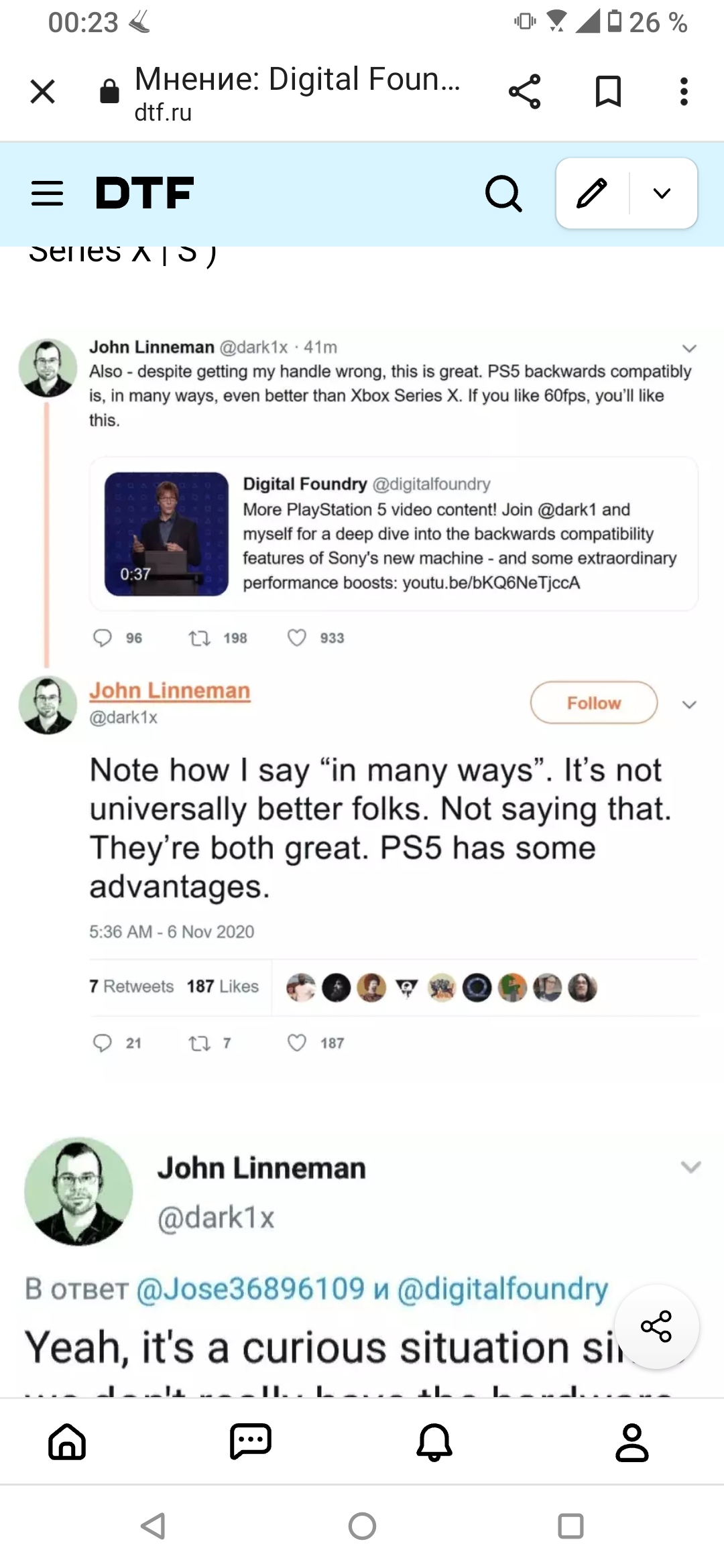Viewport: 724px width, 1568px height.
Task: Go to the DTF home tab
Action: click(x=67, y=1441)
